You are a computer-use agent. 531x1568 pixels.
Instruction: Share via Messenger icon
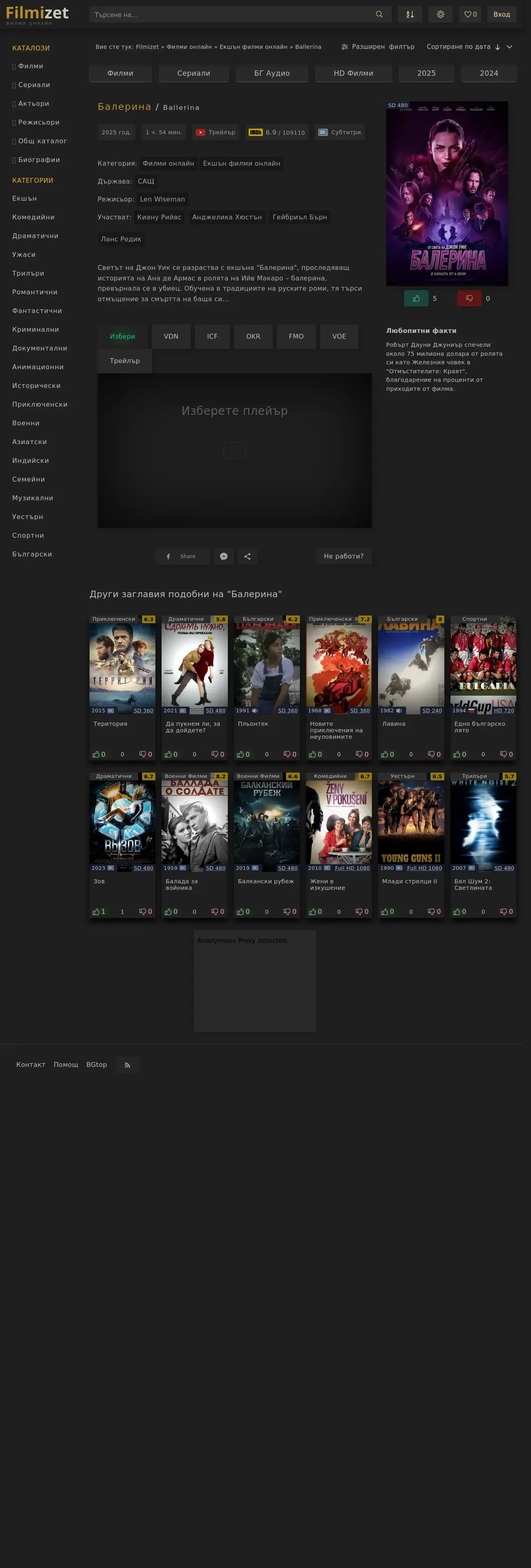pos(224,556)
